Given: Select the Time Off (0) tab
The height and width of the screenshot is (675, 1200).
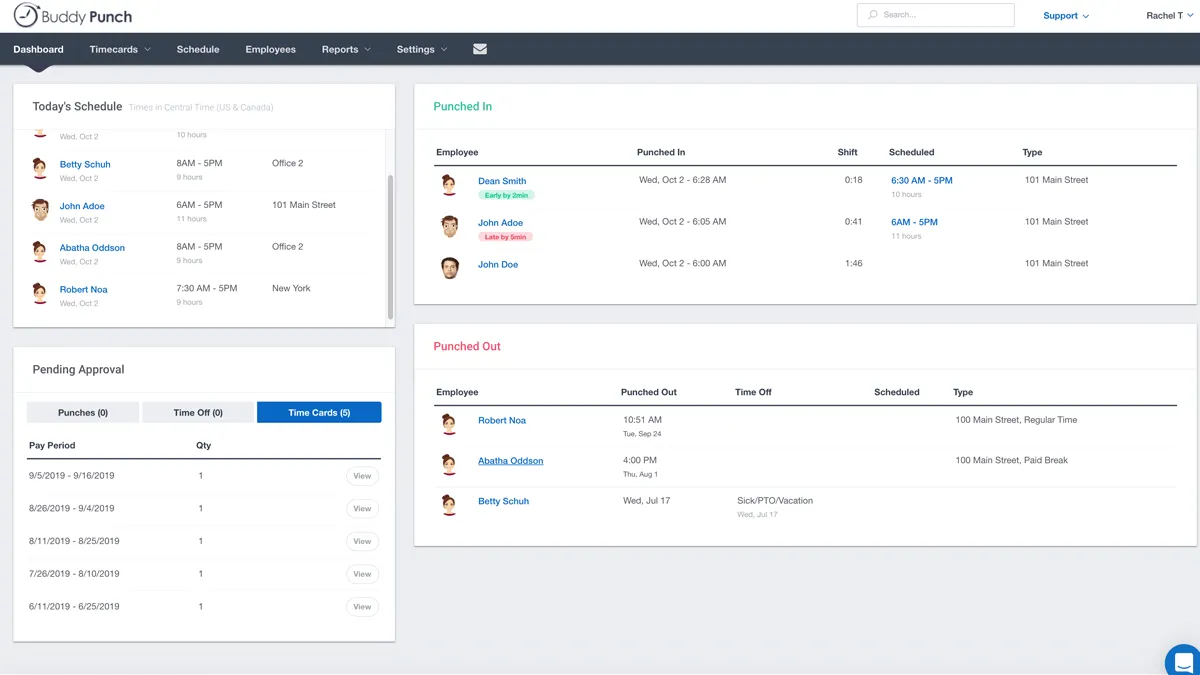Looking at the screenshot, I should [198, 412].
